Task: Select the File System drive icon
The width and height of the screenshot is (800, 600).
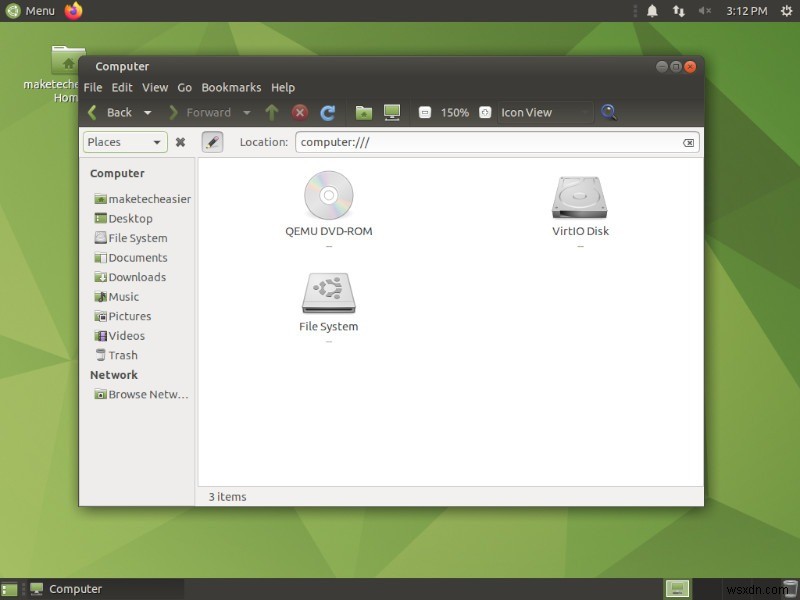Action: coord(328,293)
